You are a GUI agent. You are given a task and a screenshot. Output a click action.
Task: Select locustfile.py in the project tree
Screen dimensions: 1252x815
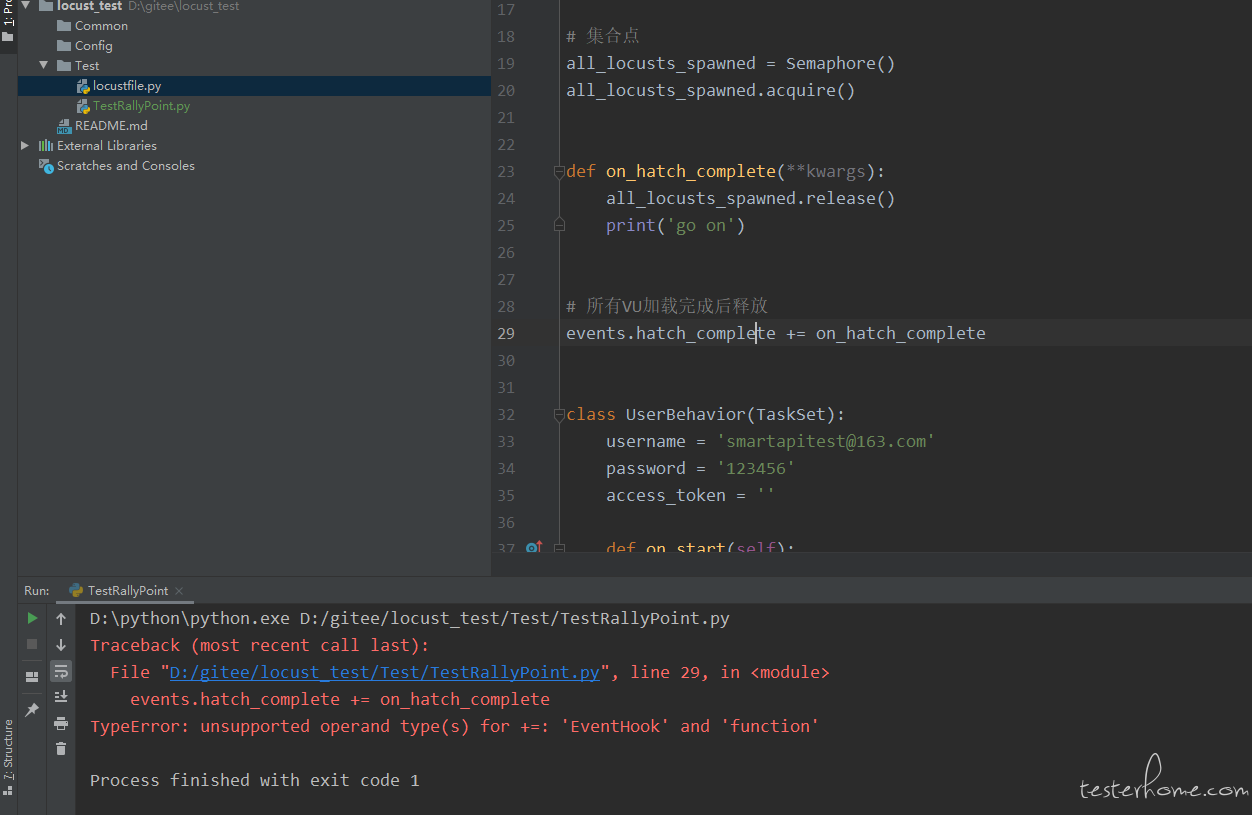point(127,86)
